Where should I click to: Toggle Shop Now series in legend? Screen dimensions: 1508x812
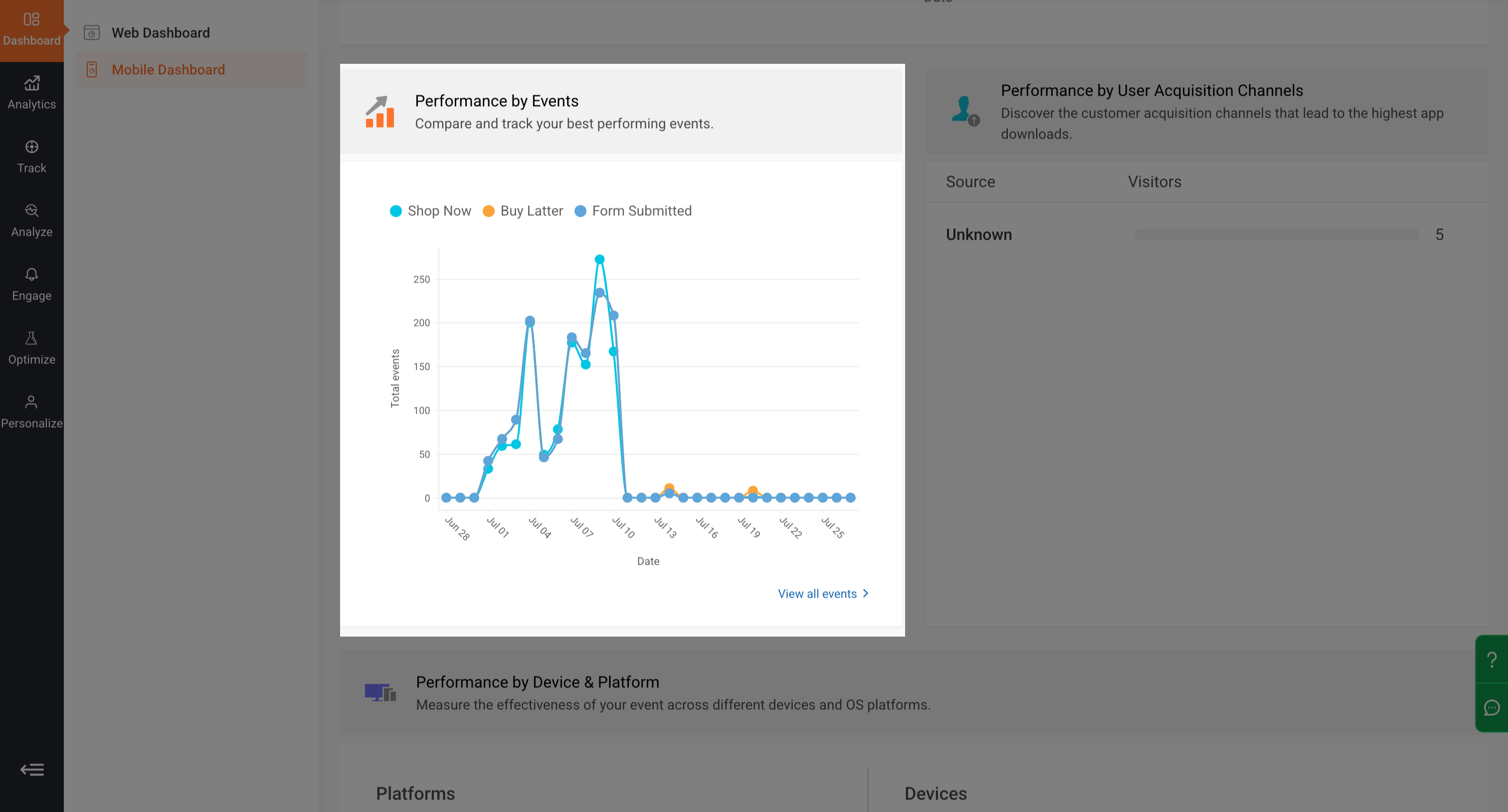430,211
